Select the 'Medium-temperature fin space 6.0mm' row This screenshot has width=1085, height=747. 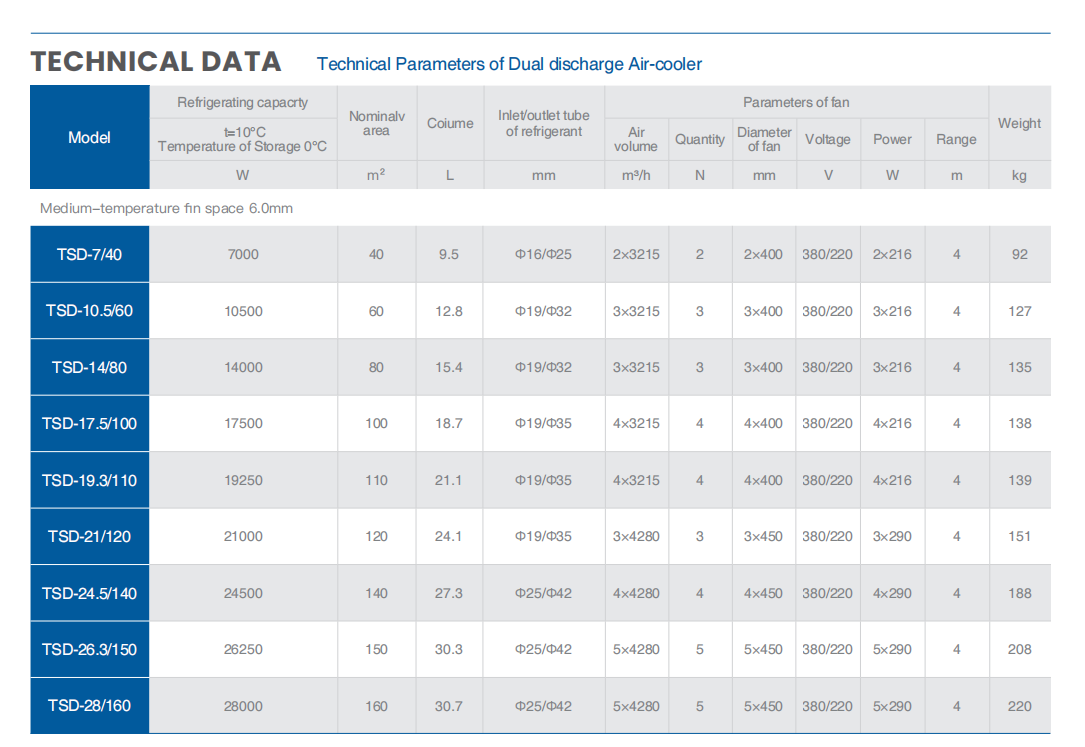tap(166, 209)
